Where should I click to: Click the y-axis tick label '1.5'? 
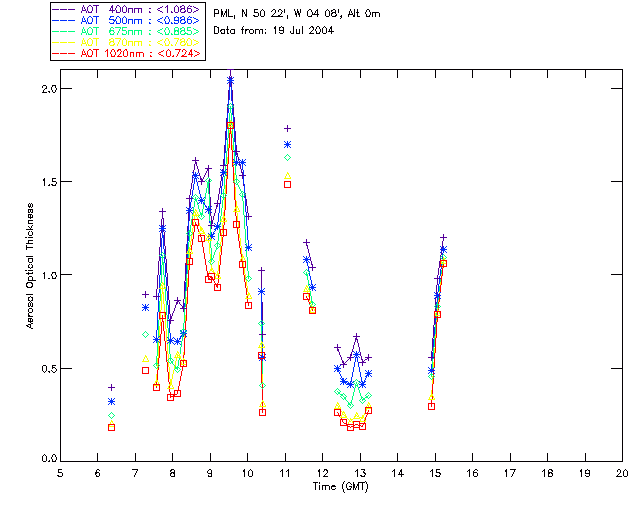[49, 182]
